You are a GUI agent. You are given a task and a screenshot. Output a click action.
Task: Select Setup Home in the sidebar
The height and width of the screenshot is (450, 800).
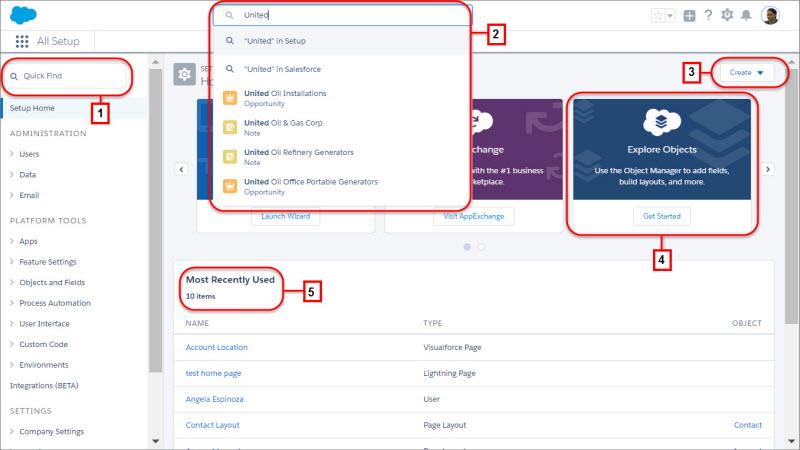74,108
